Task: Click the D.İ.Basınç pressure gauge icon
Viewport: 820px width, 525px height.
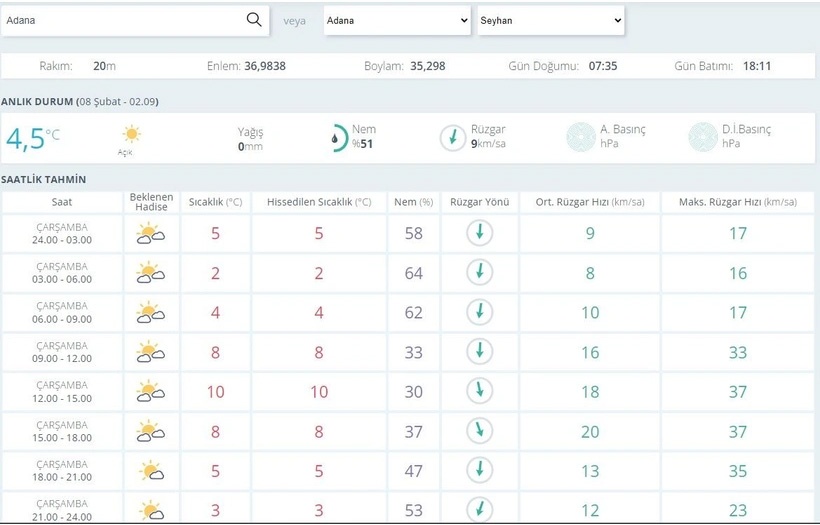Action: pos(703,138)
